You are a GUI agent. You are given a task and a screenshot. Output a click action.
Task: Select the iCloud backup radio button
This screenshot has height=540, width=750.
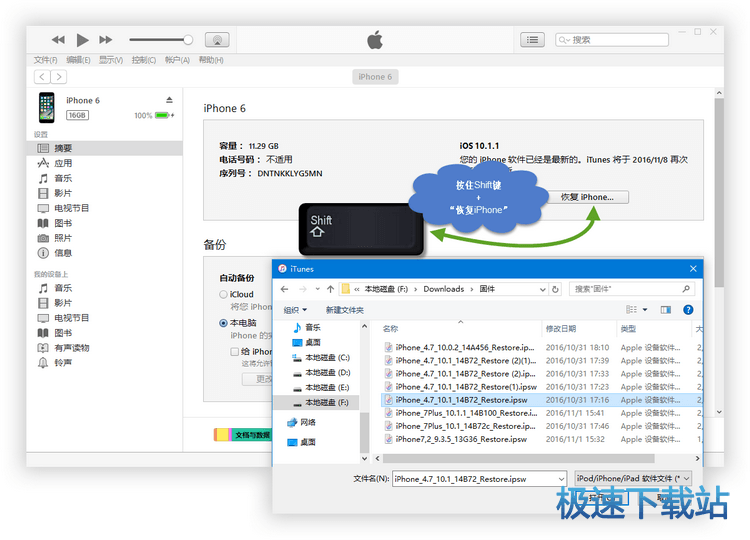[x=223, y=295]
